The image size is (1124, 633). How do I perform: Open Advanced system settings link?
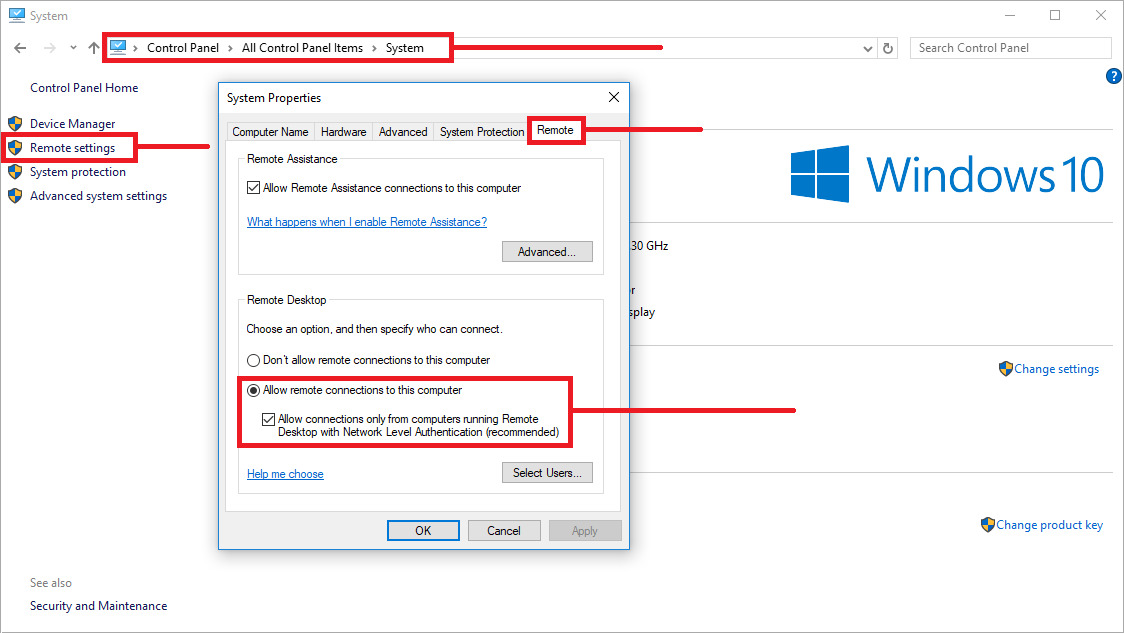pos(98,196)
